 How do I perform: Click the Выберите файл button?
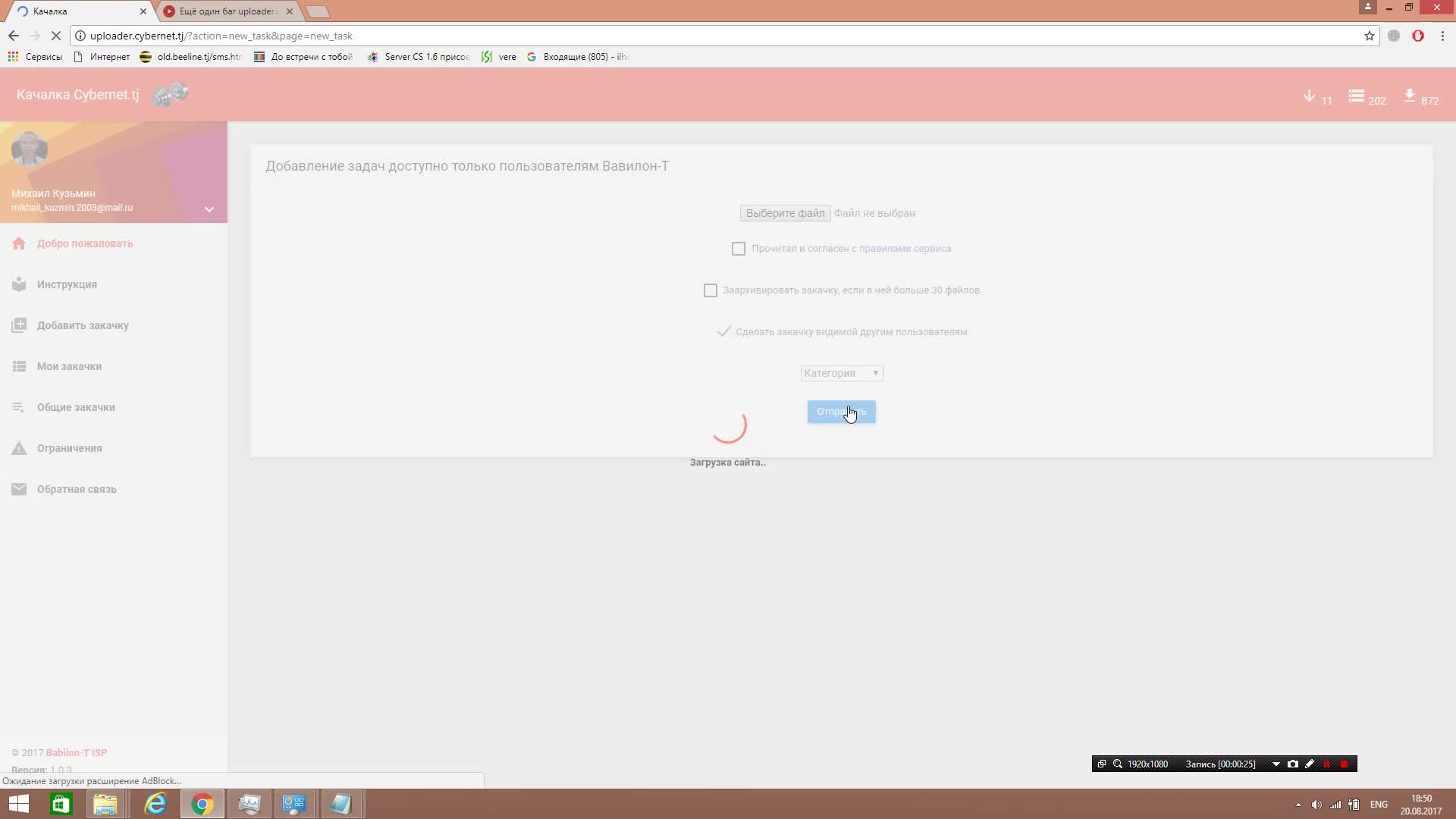point(785,213)
